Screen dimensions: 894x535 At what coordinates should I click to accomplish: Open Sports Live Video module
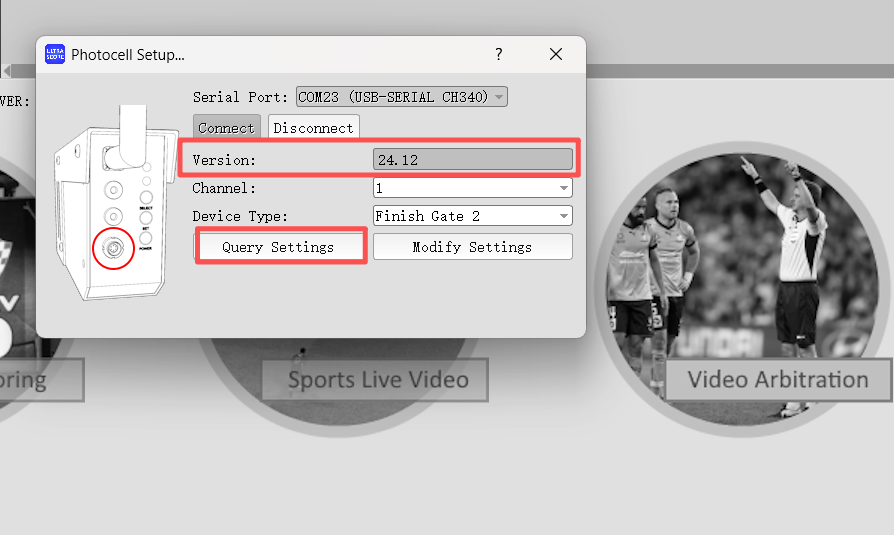(375, 380)
